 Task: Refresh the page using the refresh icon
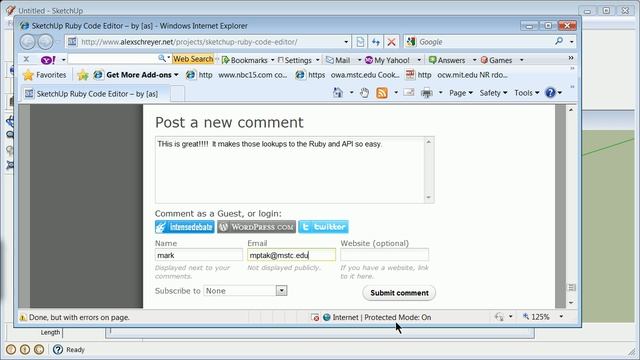click(x=376, y=42)
